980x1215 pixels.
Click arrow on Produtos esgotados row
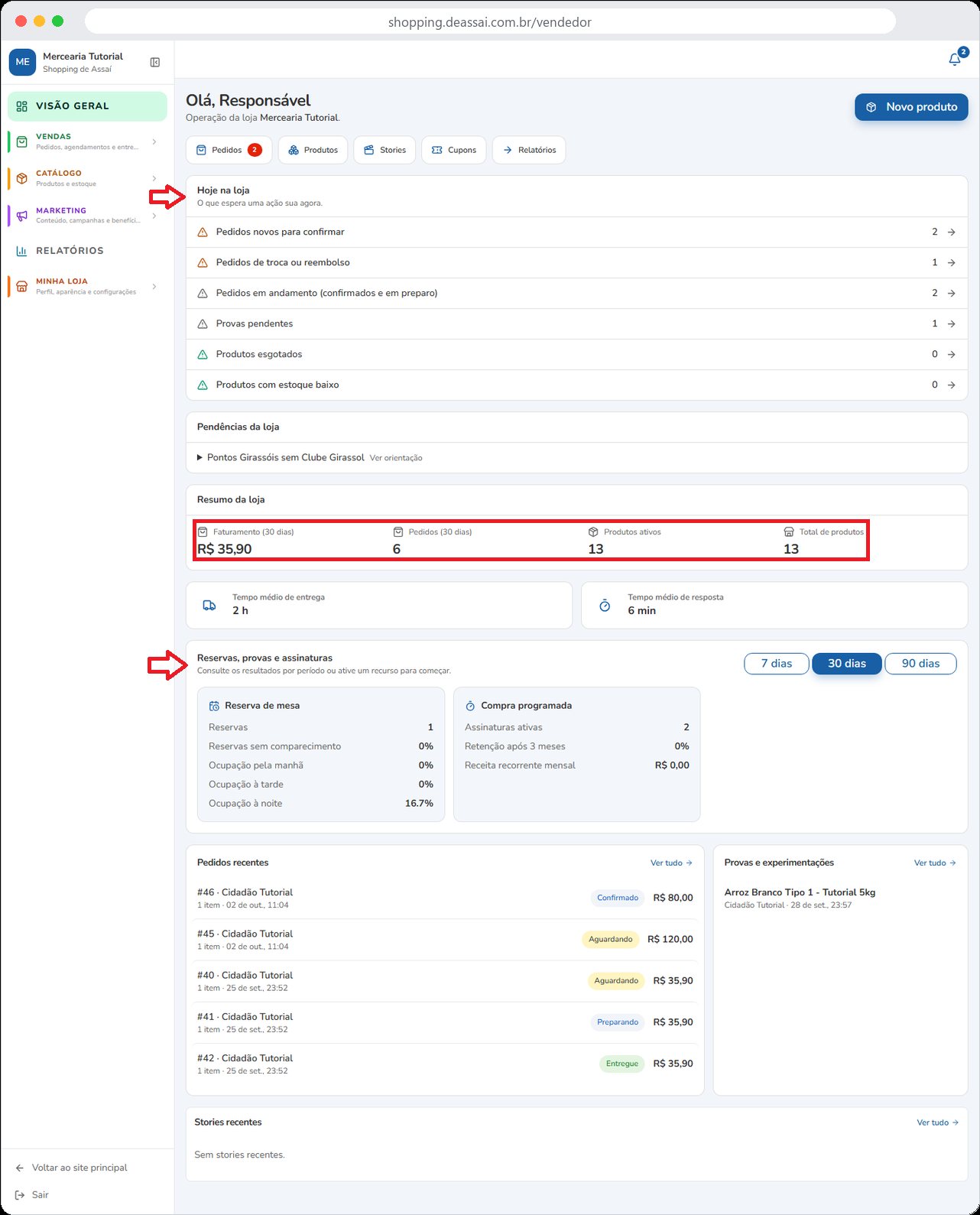coord(952,355)
